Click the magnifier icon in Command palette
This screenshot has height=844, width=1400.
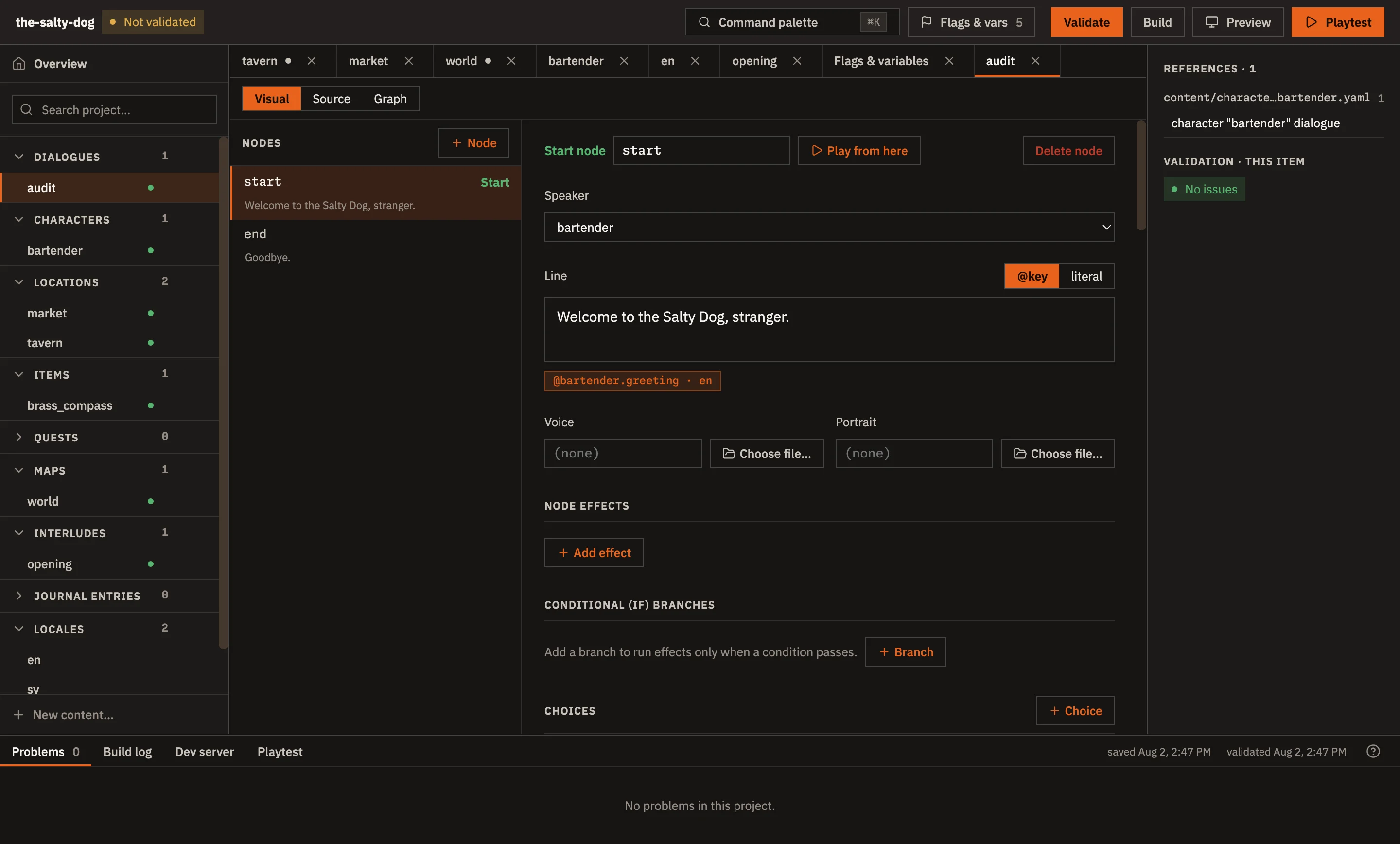pos(704,22)
